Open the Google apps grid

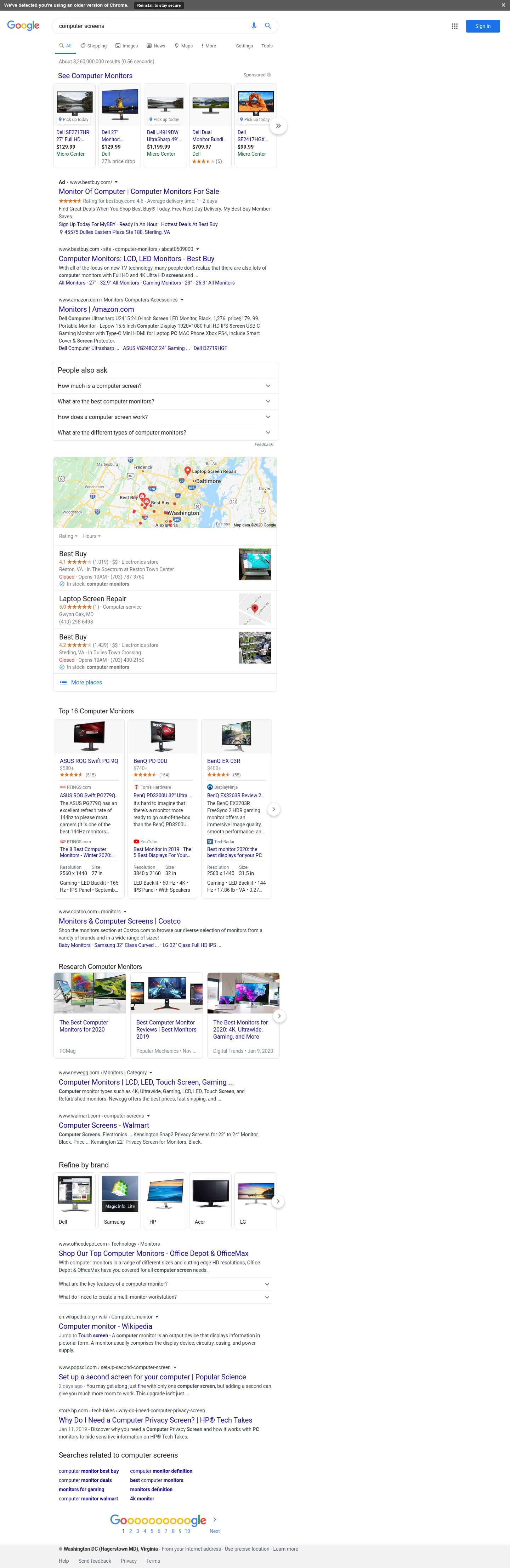point(454,26)
